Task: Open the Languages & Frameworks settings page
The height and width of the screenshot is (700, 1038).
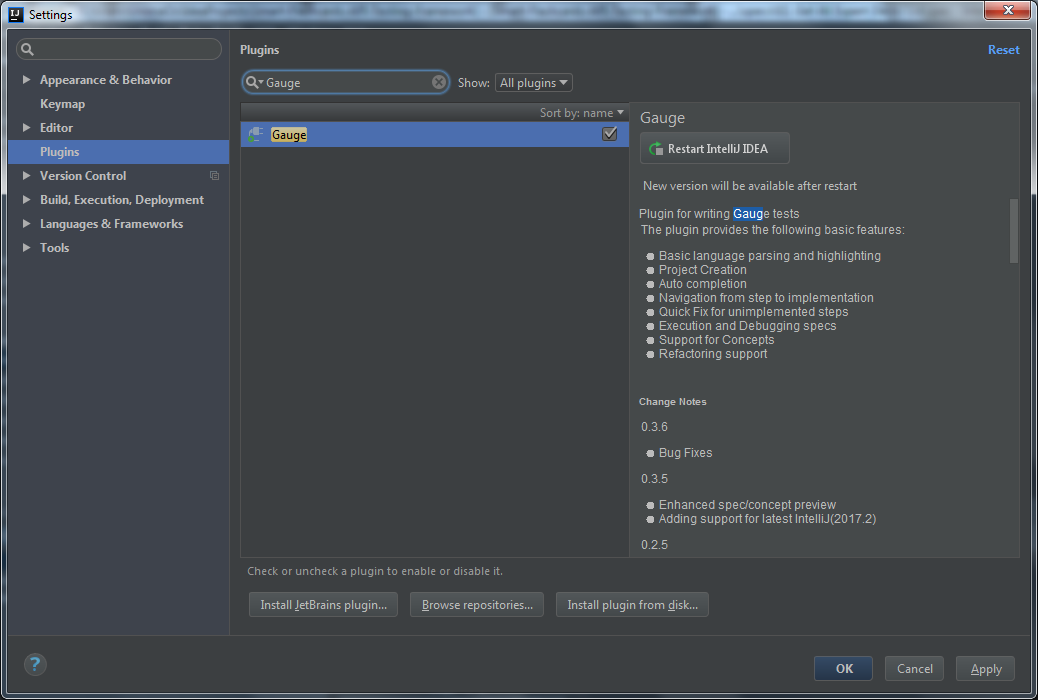Action: coord(111,223)
